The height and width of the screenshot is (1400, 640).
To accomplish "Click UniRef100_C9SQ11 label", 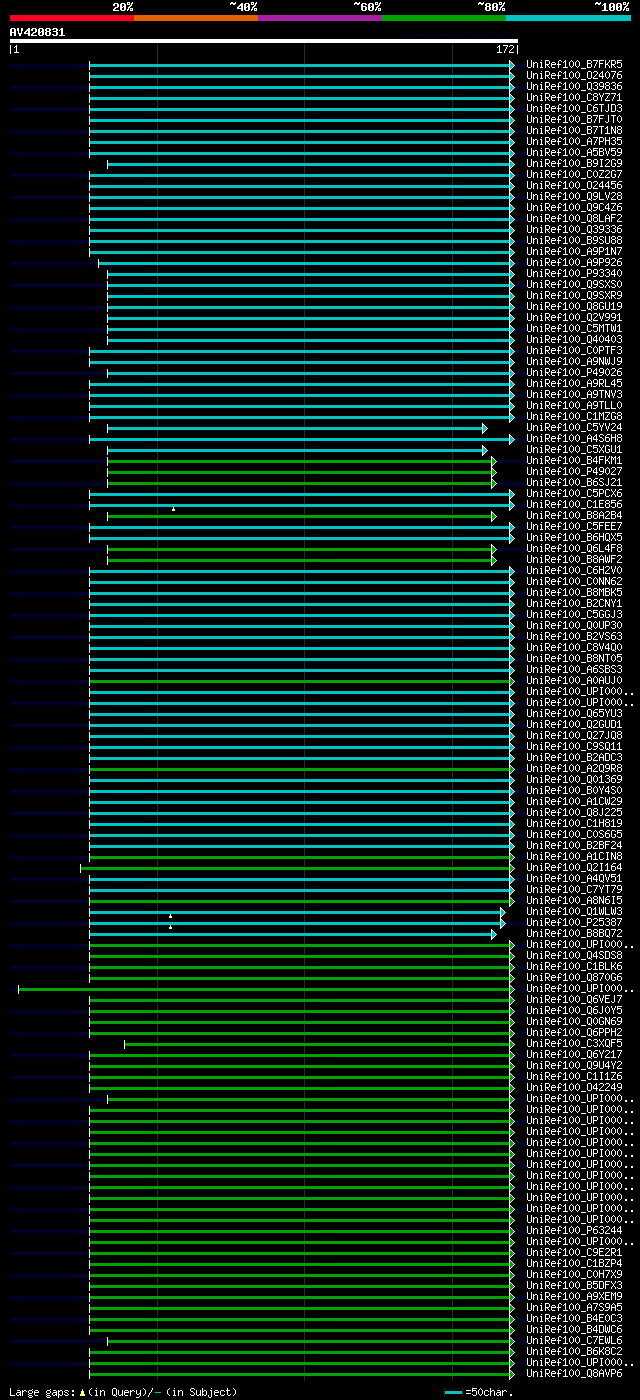I will point(574,746).
